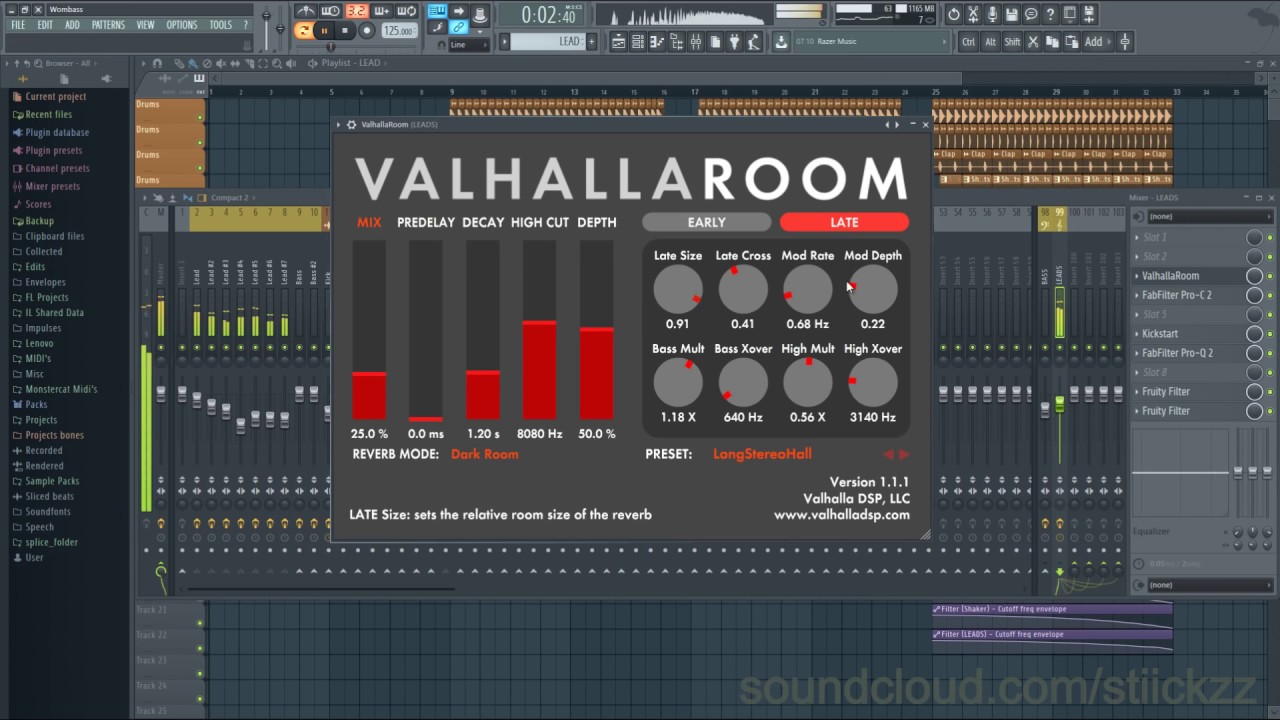Open the FILE menu

tap(18, 25)
